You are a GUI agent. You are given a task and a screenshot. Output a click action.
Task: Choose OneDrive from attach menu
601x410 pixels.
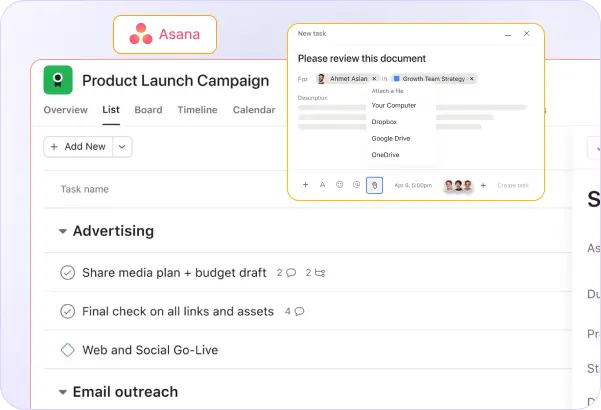385,155
